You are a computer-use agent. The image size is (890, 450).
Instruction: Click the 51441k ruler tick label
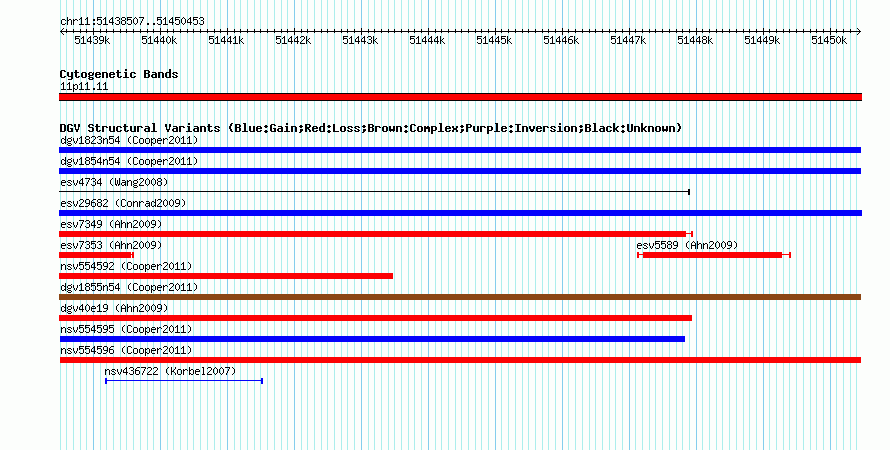[226, 40]
